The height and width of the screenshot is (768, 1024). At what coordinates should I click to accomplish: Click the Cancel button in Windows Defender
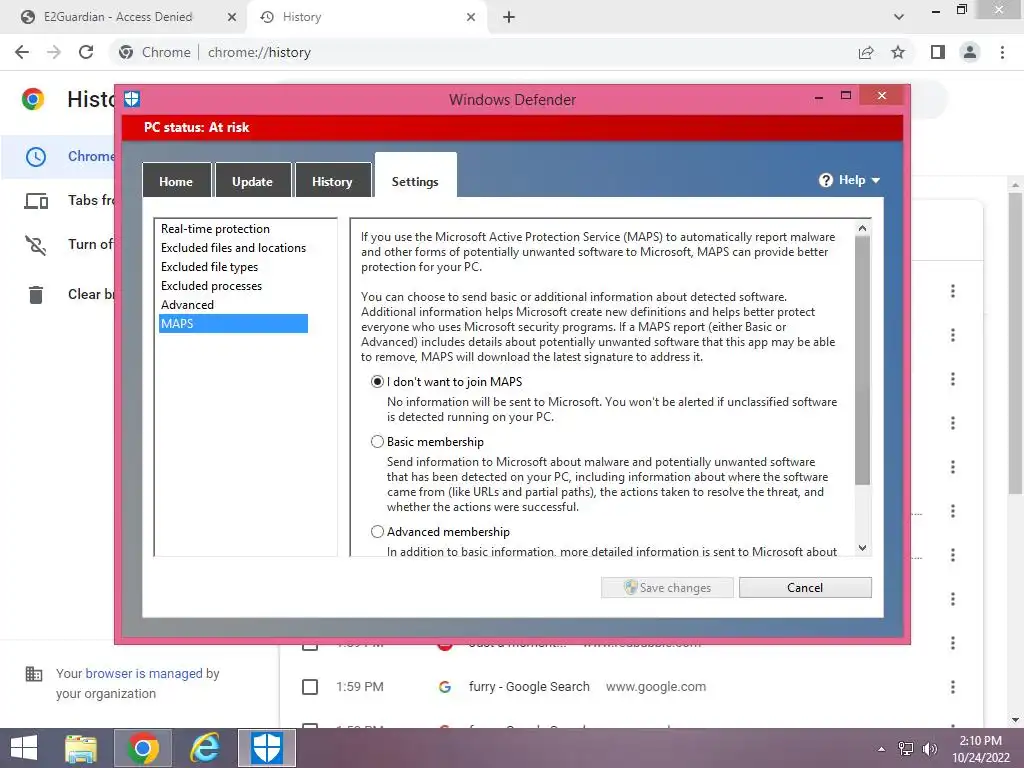(x=805, y=587)
